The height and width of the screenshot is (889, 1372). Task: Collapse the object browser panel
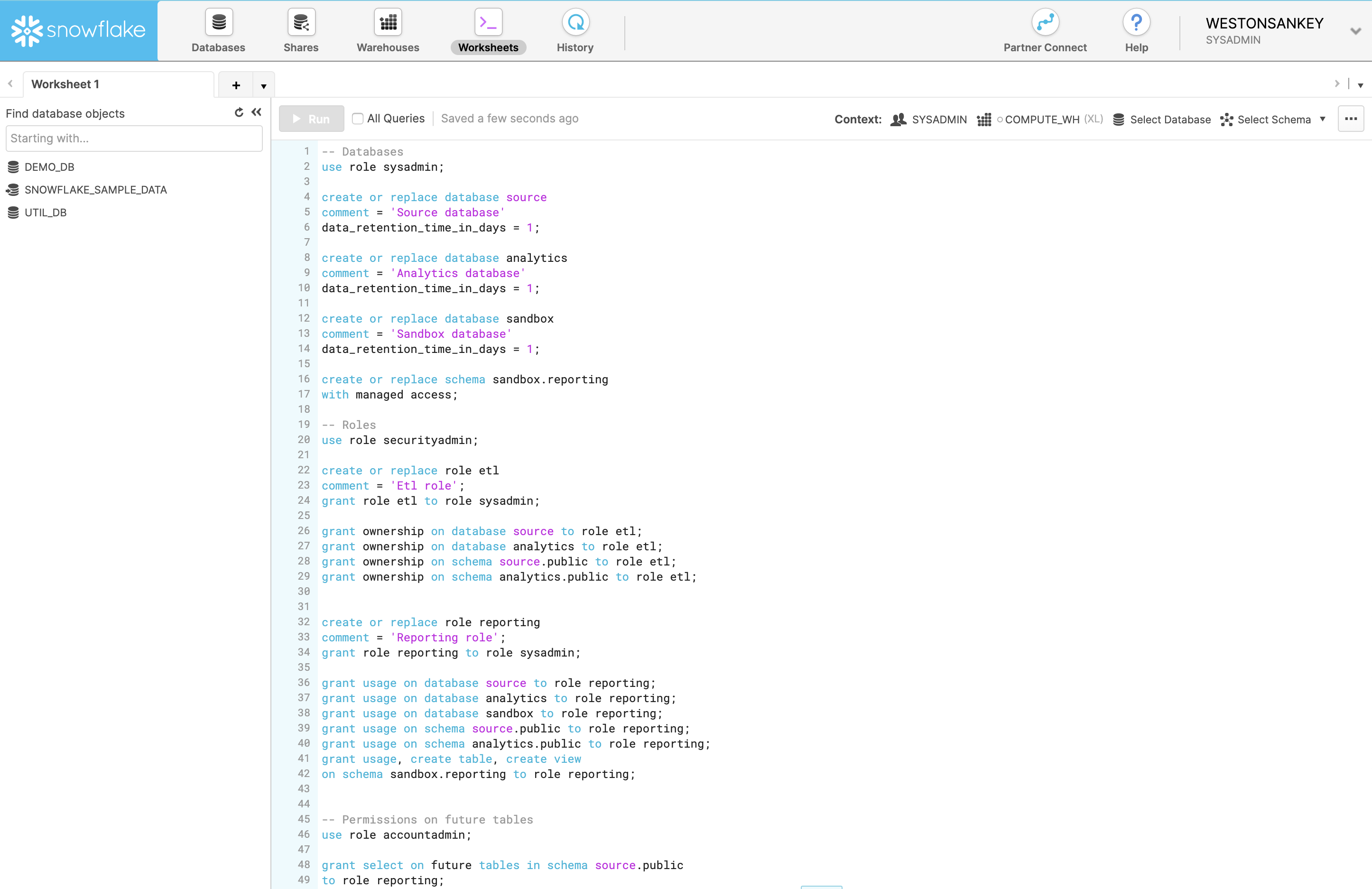[257, 112]
